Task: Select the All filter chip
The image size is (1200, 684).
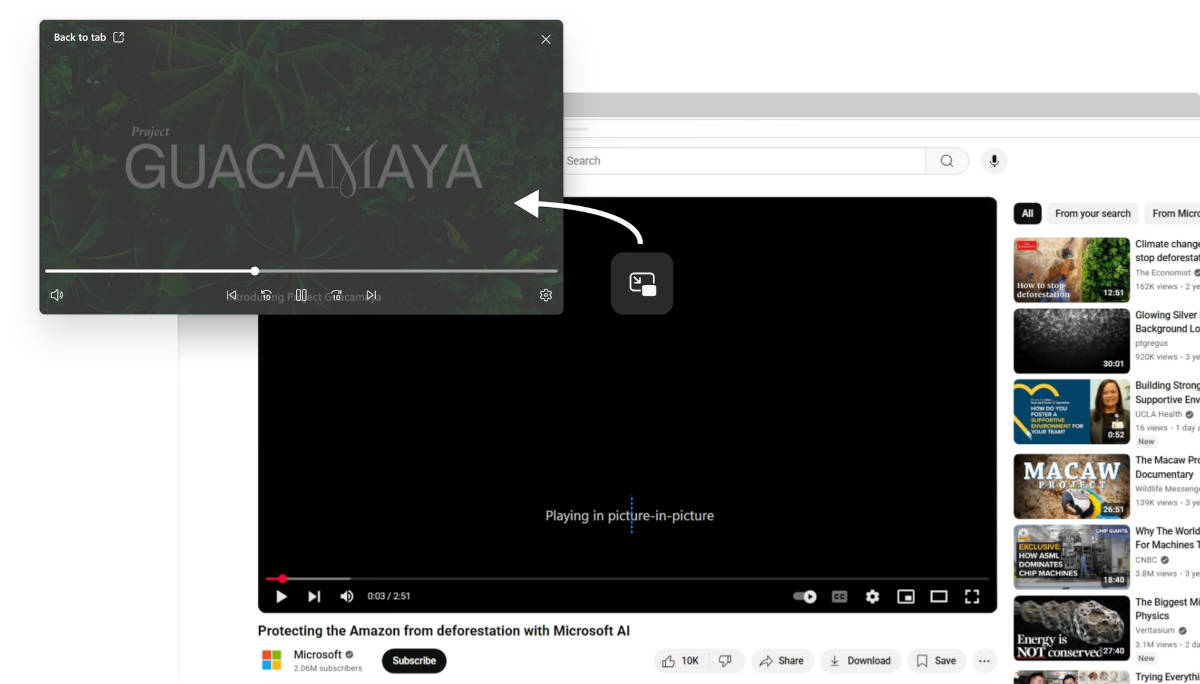Action: coord(1027,213)
